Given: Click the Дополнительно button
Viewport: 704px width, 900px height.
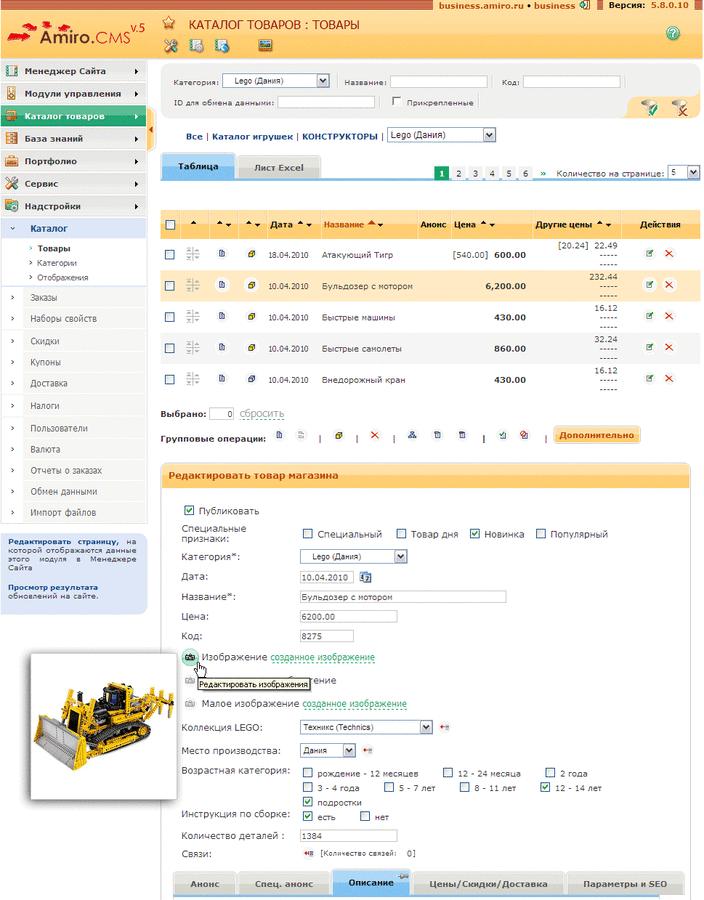Looking at the screenshot, I should tap(596, 436).
